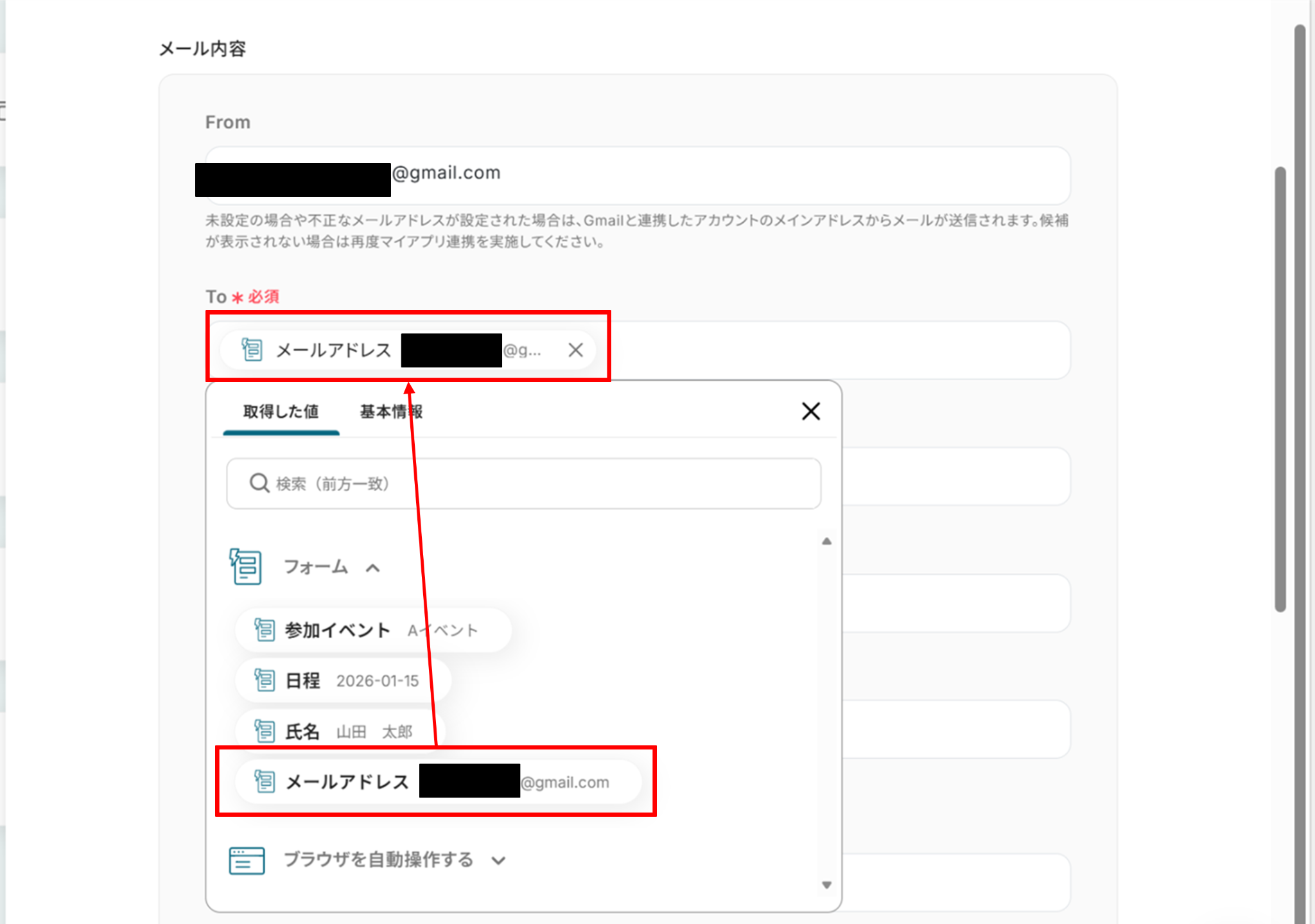Image resolution: width=1315 pixels, height=924 pixels.
Task: Click the ブラウザを自動操作する browser icon
Action: coord(247,860)
